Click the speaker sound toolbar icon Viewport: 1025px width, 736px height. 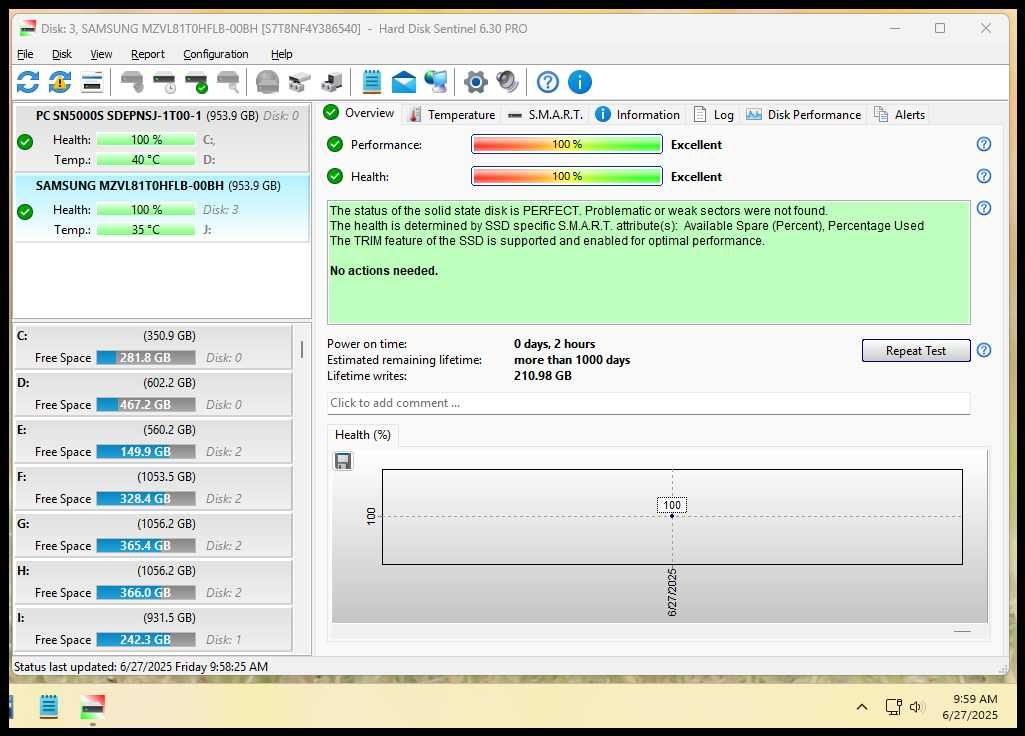click(507, 82)
